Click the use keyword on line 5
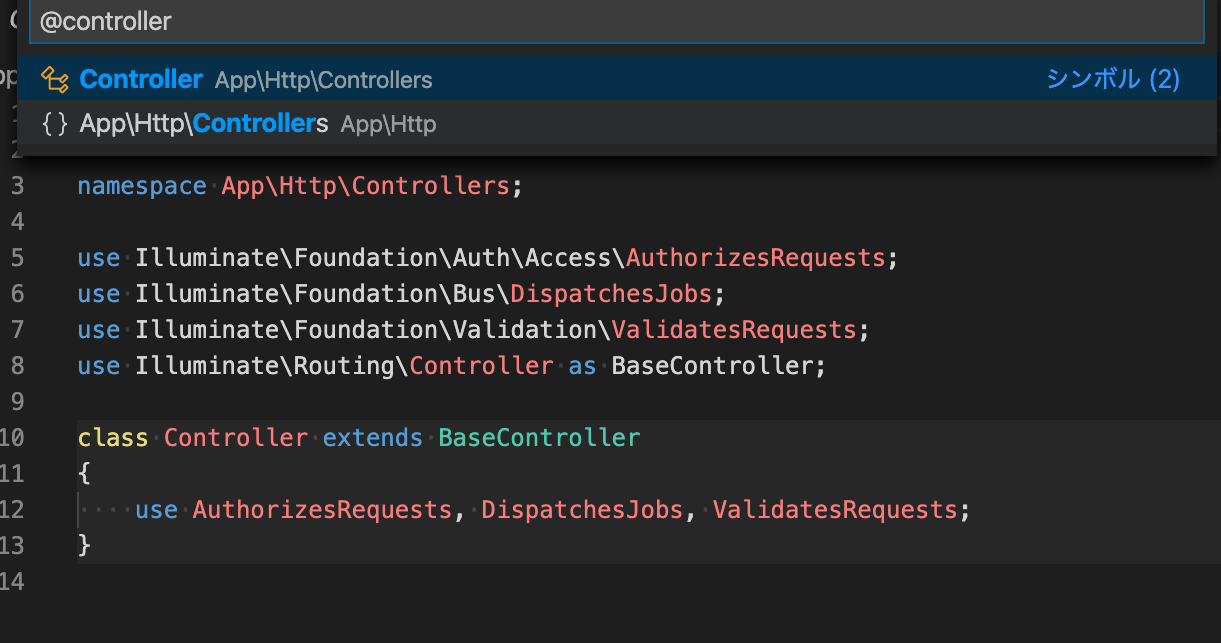1221x643 pixels. 98,257
